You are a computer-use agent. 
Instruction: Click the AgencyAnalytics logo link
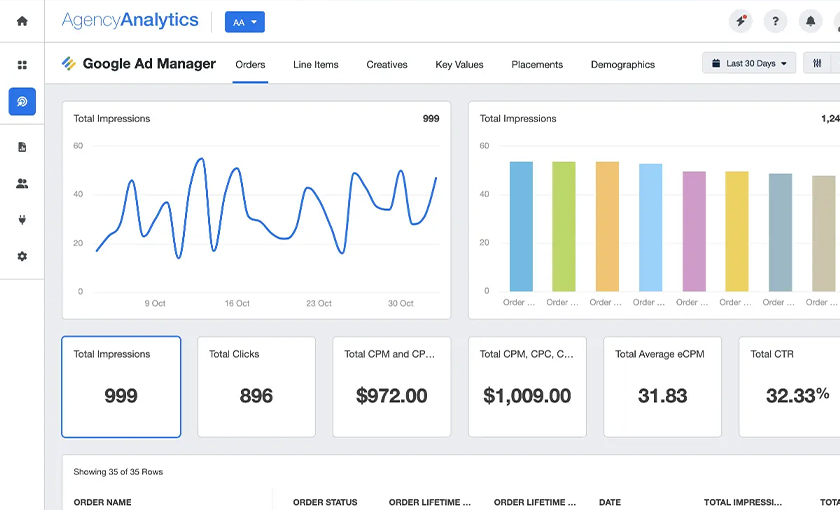130,21
